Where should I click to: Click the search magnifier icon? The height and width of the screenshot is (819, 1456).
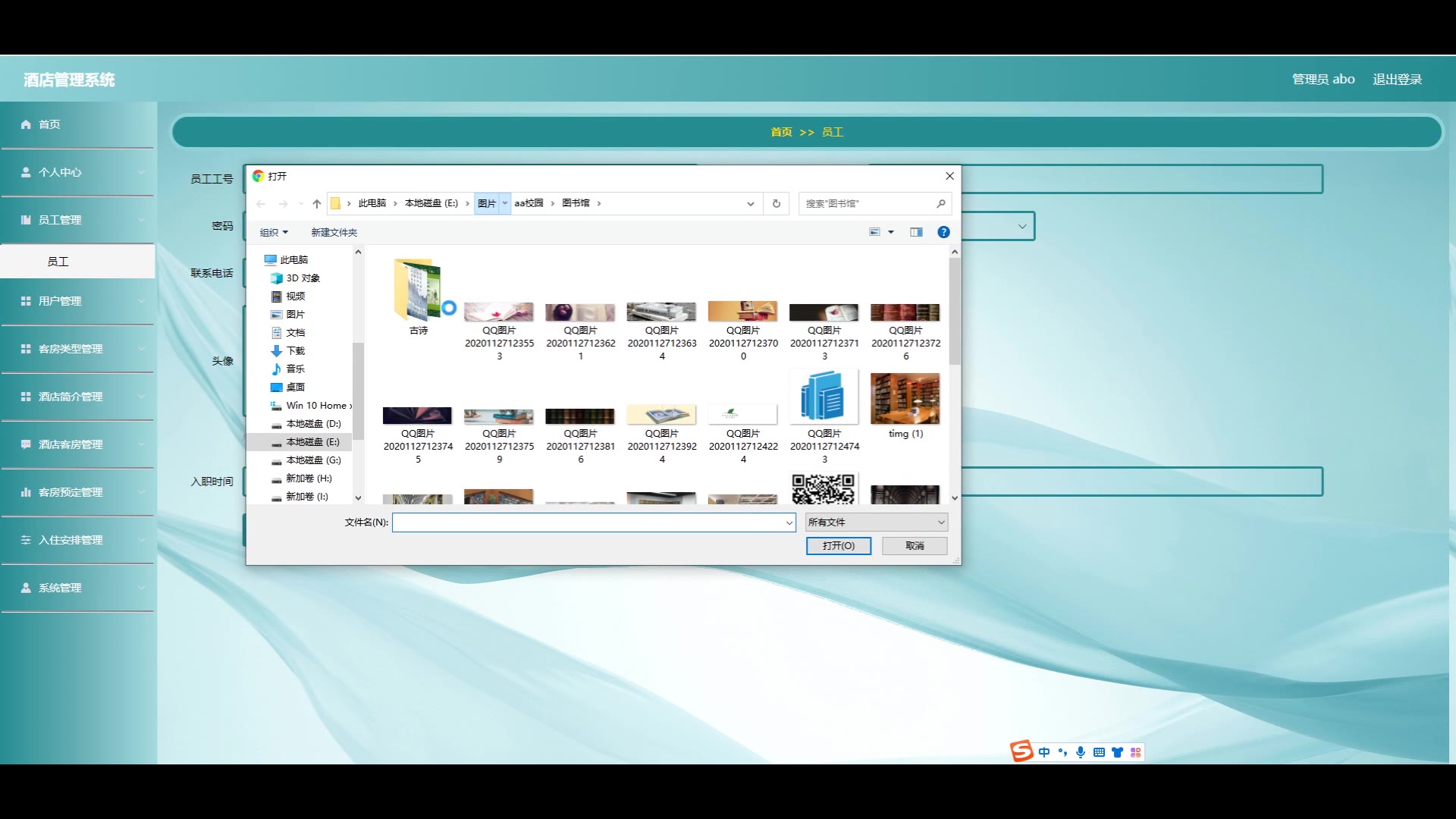pos(940,203)
